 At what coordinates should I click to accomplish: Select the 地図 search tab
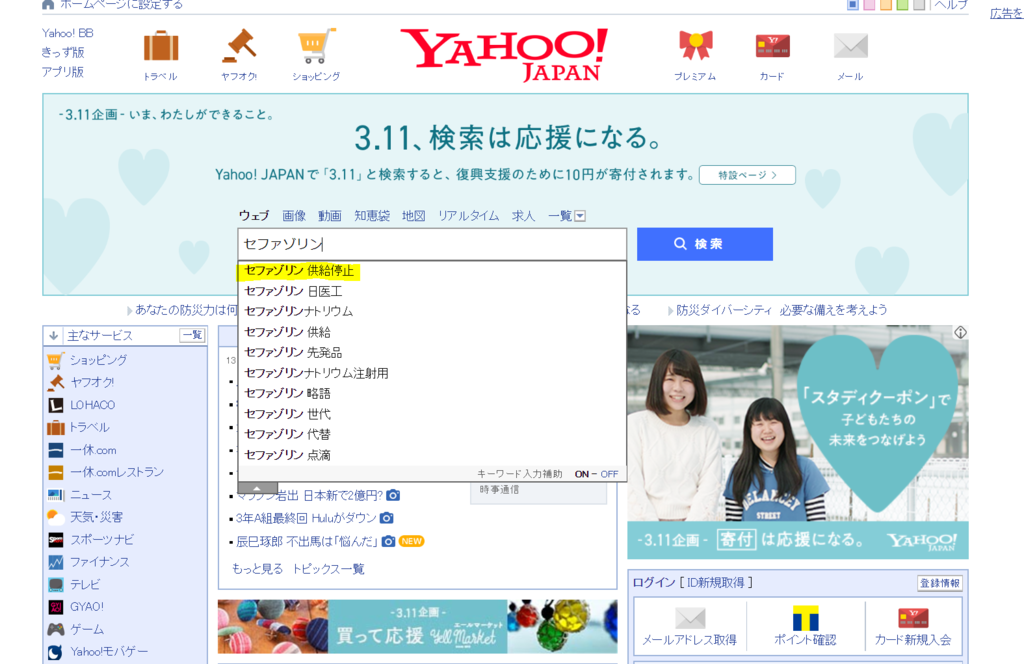point(413,216)
